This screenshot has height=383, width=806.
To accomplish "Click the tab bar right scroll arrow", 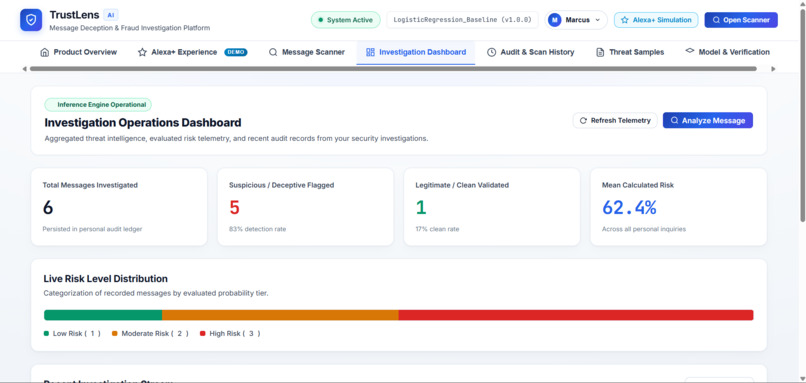I will [773, 69].
